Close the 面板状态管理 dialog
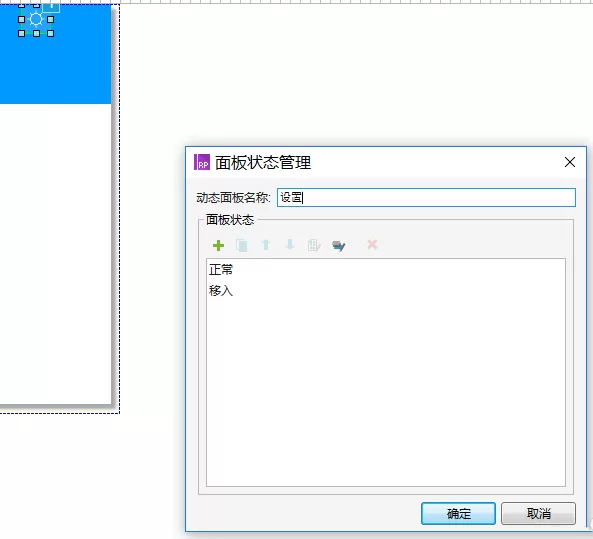This screenshot has height=539, width=593. point(570,162)
